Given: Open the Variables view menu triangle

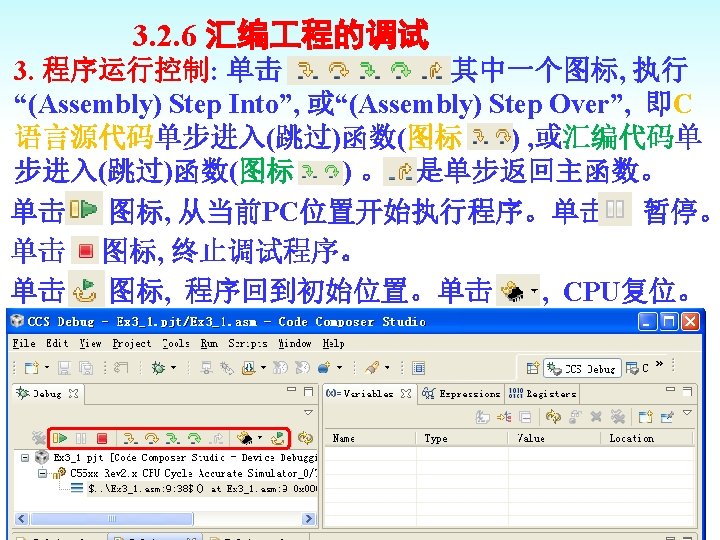Looking at the screenshot, I should tap(687, 413).
